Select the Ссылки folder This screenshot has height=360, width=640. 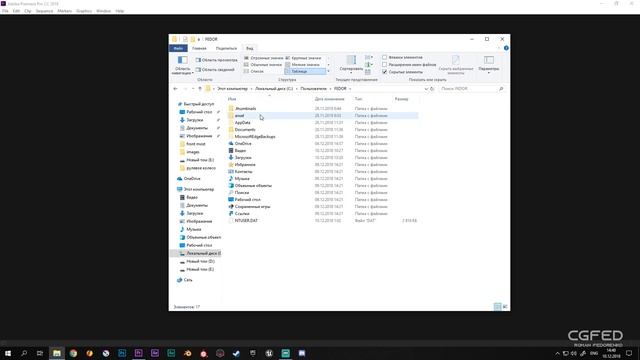(242, 213)
